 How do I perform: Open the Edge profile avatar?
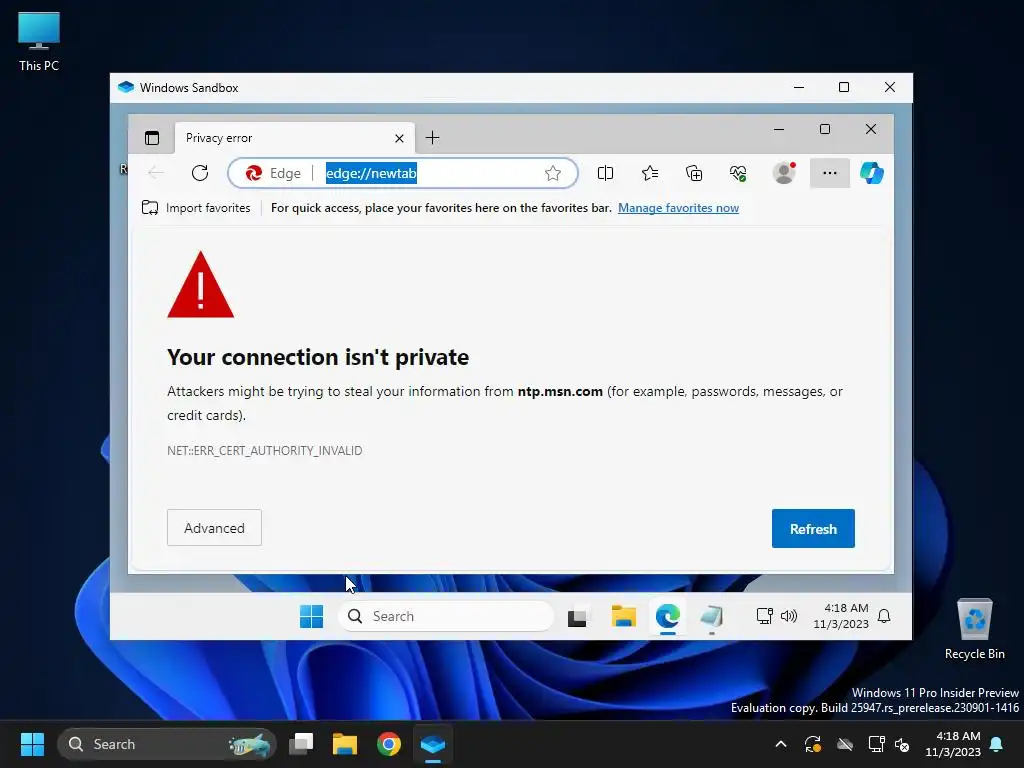click(784, 172)
